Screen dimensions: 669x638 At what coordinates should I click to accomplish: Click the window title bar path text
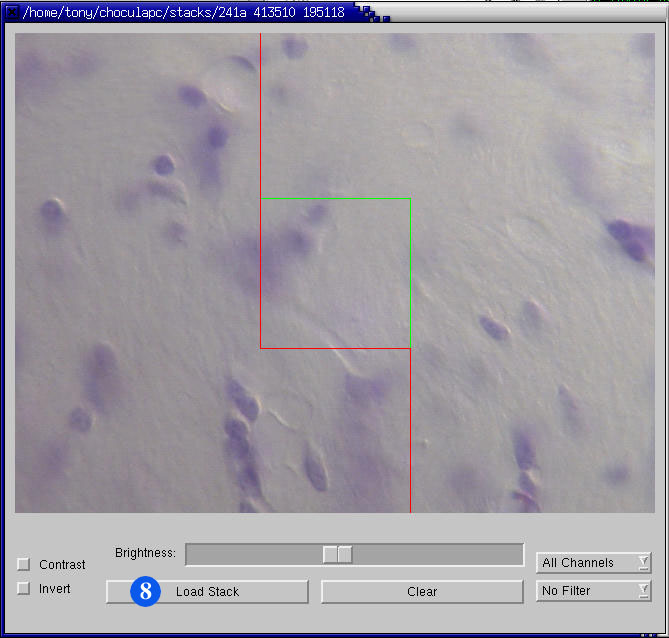183,12
